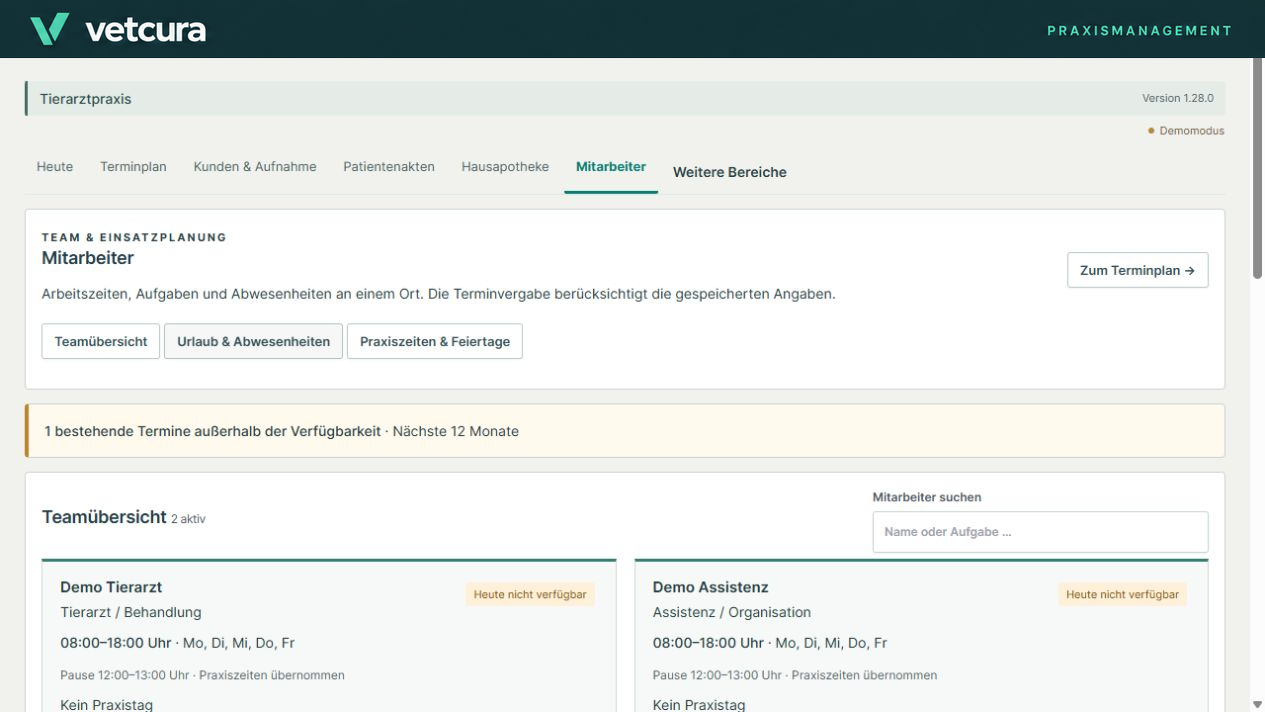Click the vetcura logo icon
The image size is (1265, 712).
click(49, 29)
